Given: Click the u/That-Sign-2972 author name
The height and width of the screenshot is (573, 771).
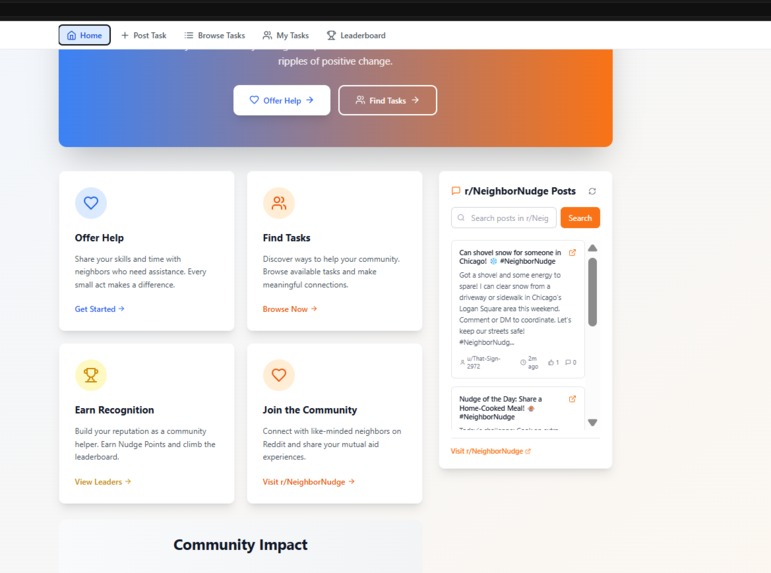Looking at the screenshot, I should [x=483, y=362].
